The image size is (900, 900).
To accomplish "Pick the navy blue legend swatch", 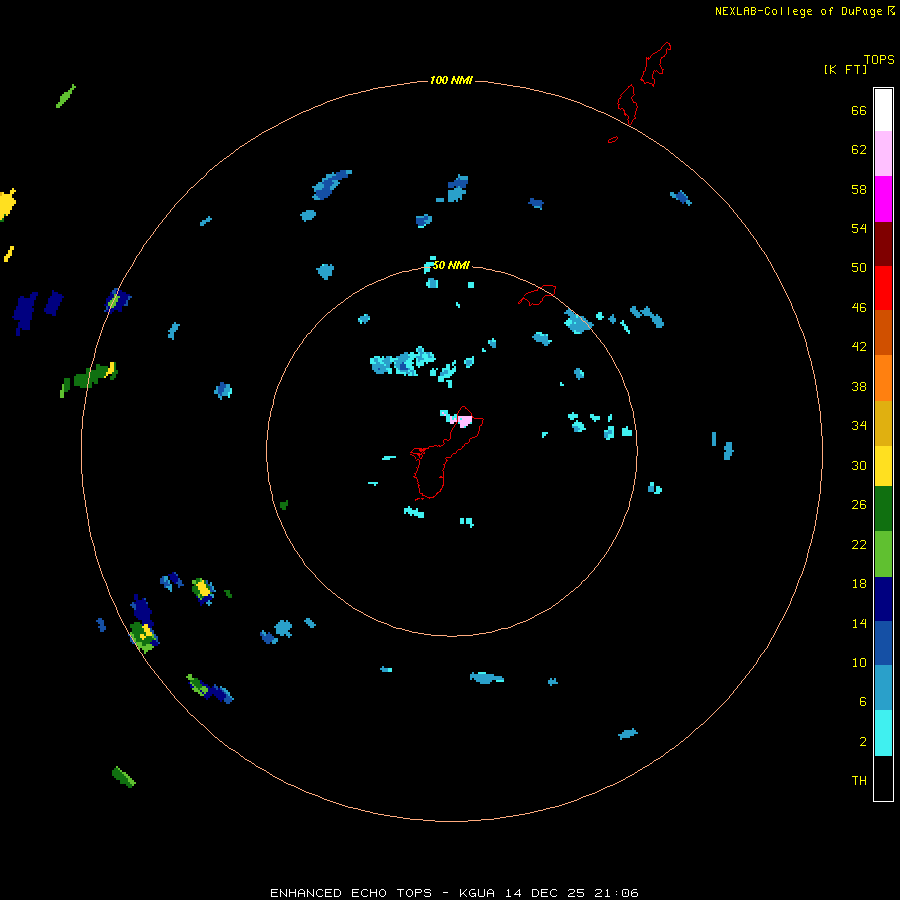I will (883, 599).
